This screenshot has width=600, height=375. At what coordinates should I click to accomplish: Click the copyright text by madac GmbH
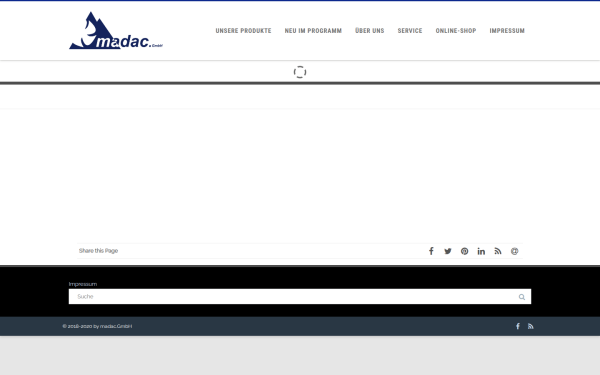click(97, 326)
